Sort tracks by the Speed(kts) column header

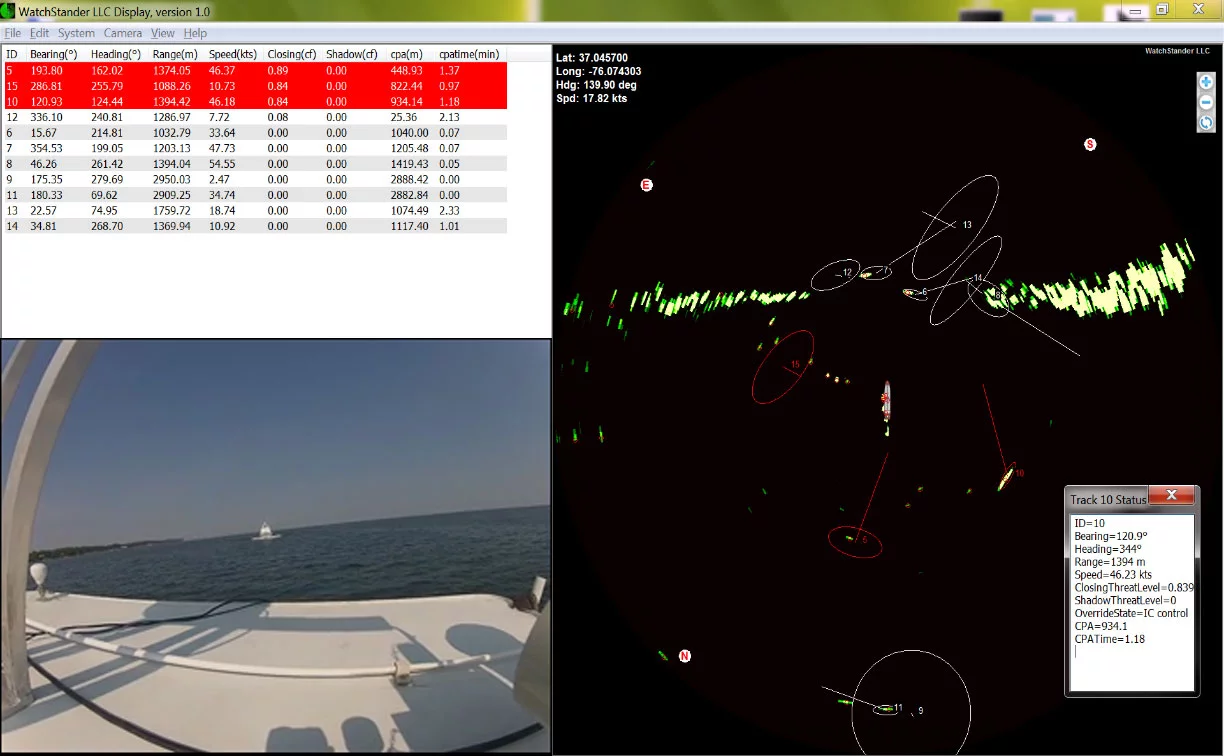click(232, 54)
